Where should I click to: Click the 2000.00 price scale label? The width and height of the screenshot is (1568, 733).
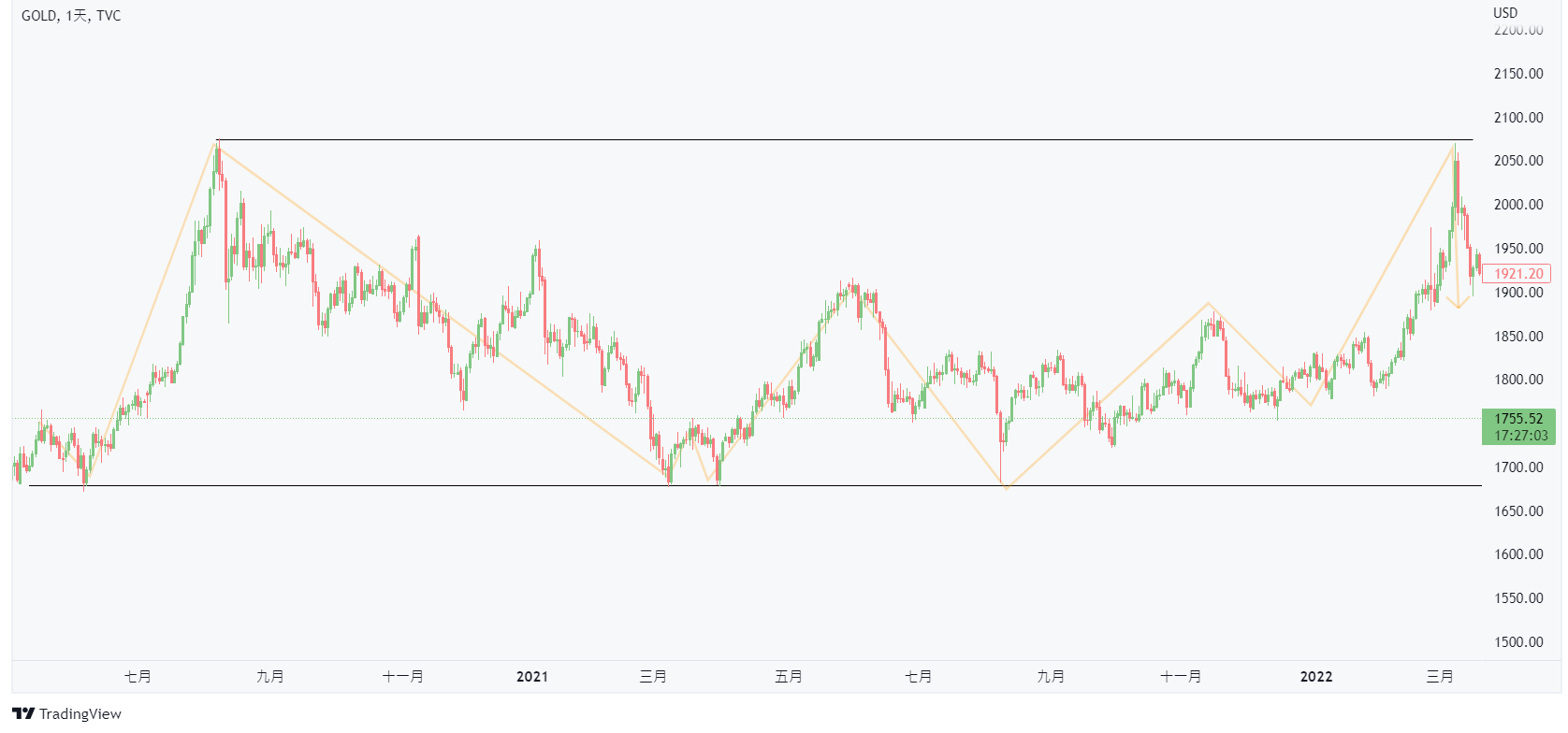point(1518,205)
